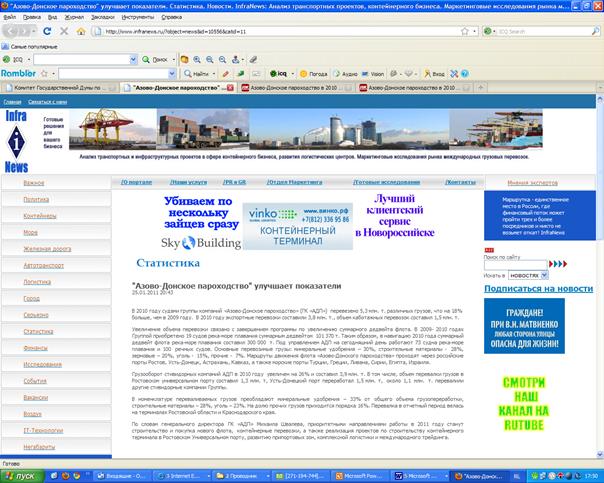Open the Поиск button dropdown arrow
Screen dimensions: 604x483
coord(174,59)
